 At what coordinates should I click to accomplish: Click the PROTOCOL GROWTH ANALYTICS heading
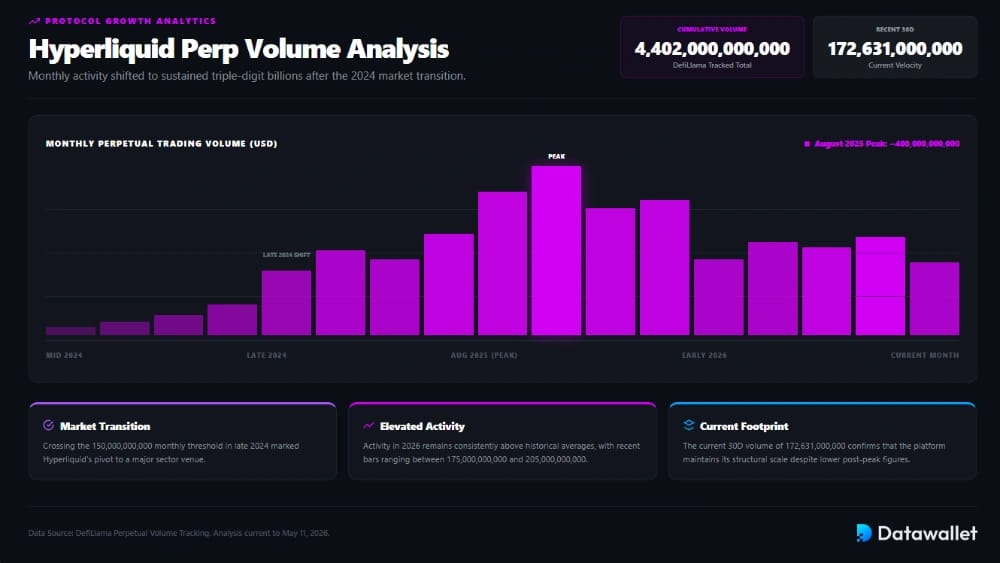(x=130, y=21)
